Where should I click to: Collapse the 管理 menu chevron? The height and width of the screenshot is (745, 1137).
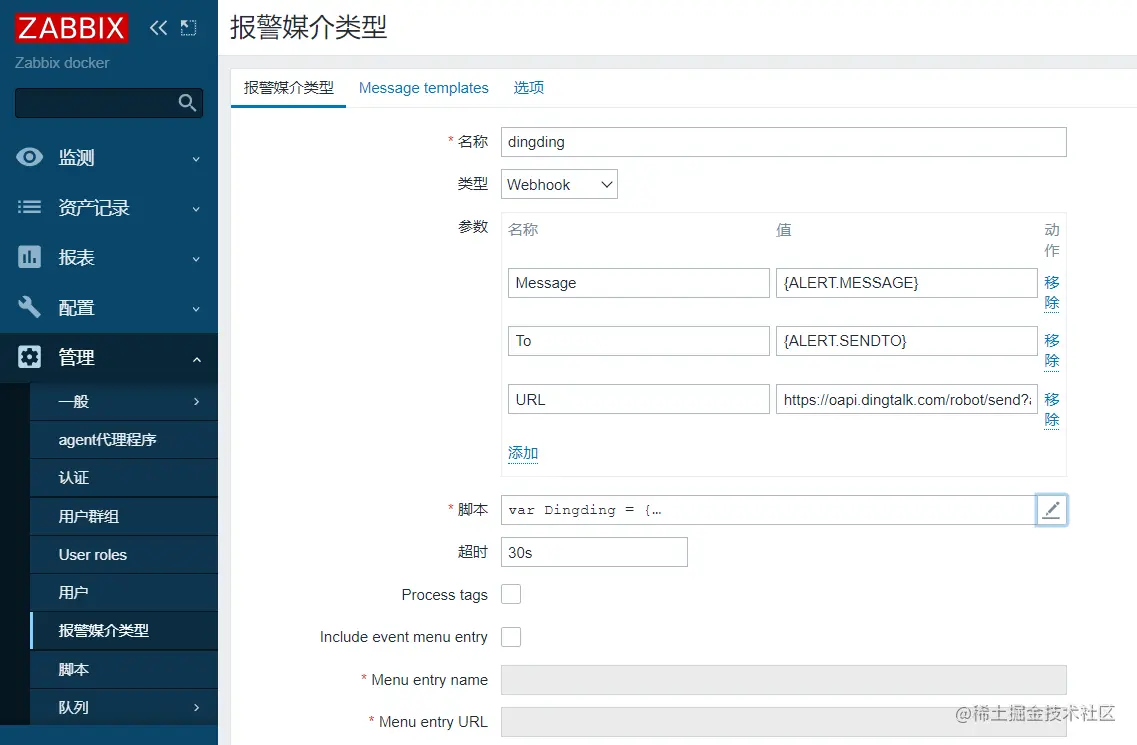[197, 359]
